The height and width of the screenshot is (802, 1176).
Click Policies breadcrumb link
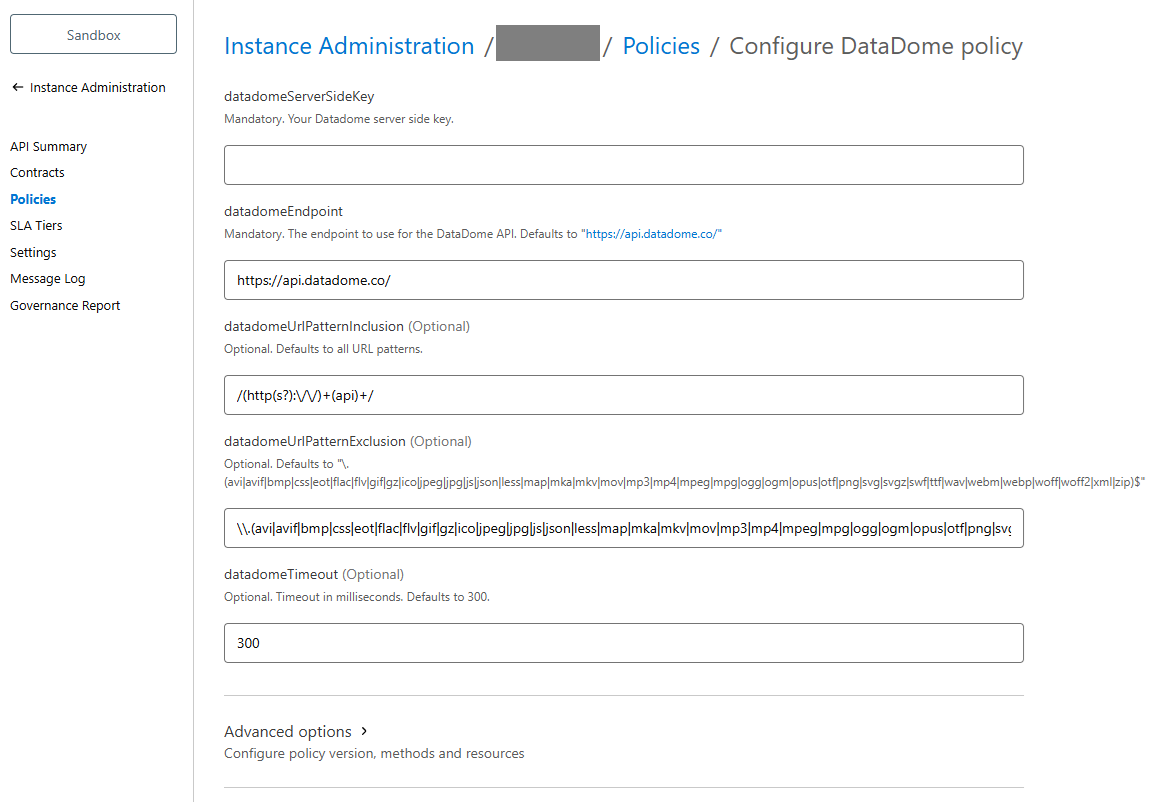[662, 46]
